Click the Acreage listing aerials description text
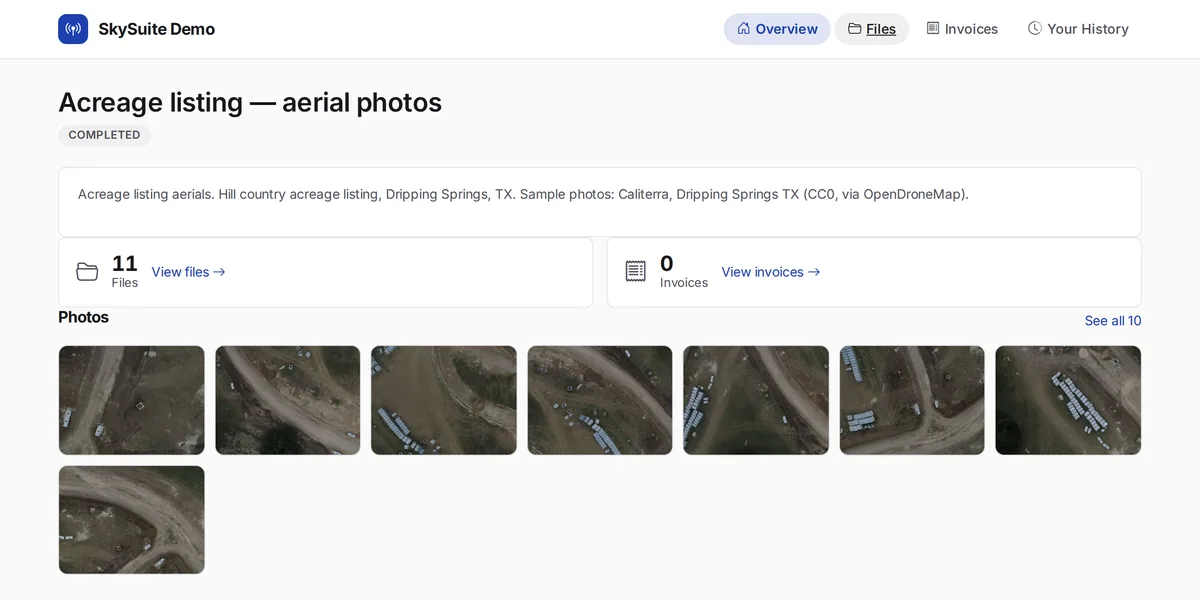The image size is (1200, 600). tap(523, 194)
